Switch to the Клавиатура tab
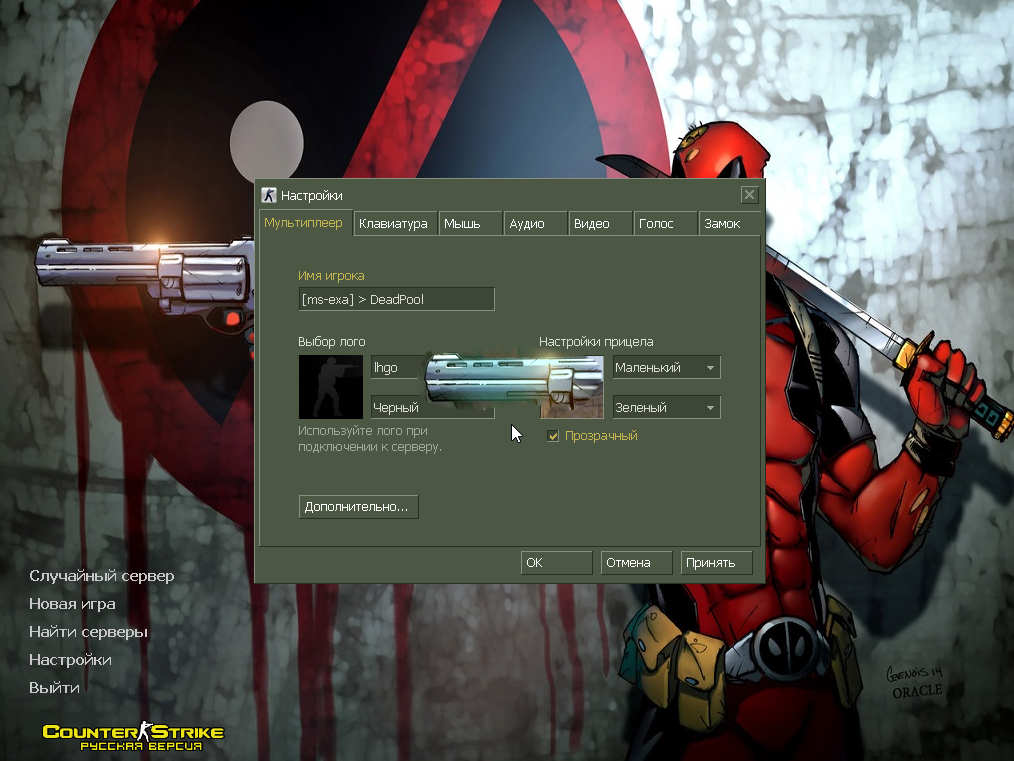This screenshot has width=1014, height=761. coord(394,224)
